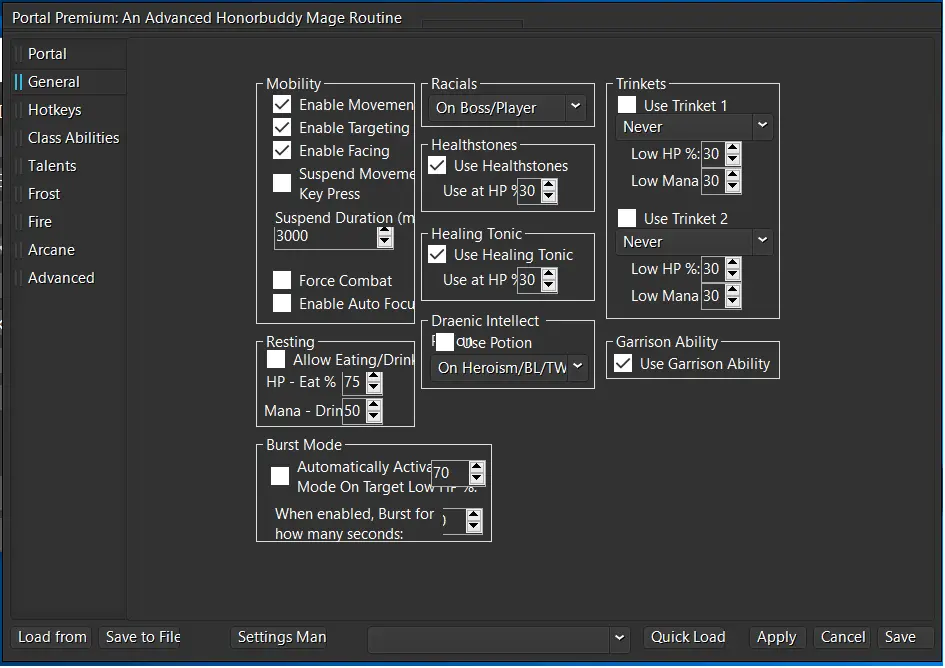The width and height of the screenshot is (945, 668).
Task: Toggle Use Healing Tonic checkbox
Action: (438, 254)
